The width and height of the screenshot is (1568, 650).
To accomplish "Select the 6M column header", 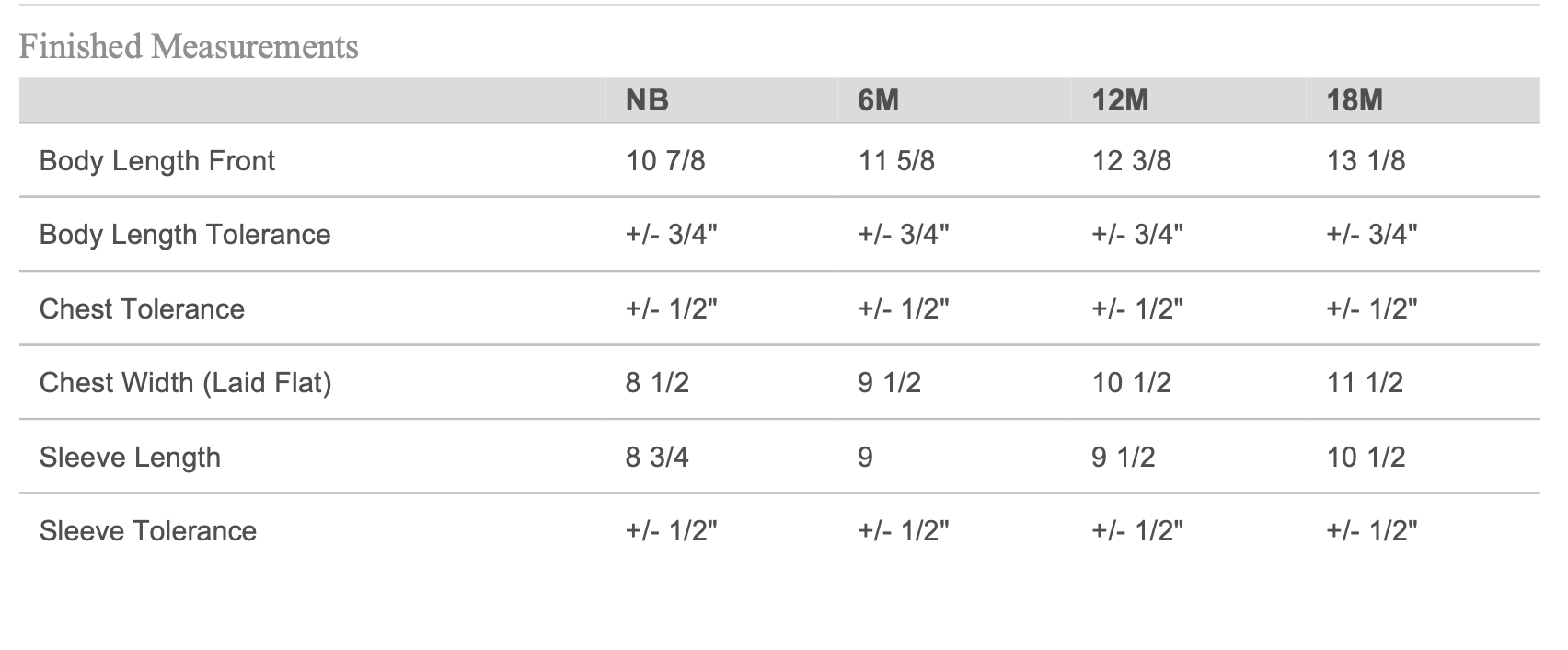I will coord(878,100).
